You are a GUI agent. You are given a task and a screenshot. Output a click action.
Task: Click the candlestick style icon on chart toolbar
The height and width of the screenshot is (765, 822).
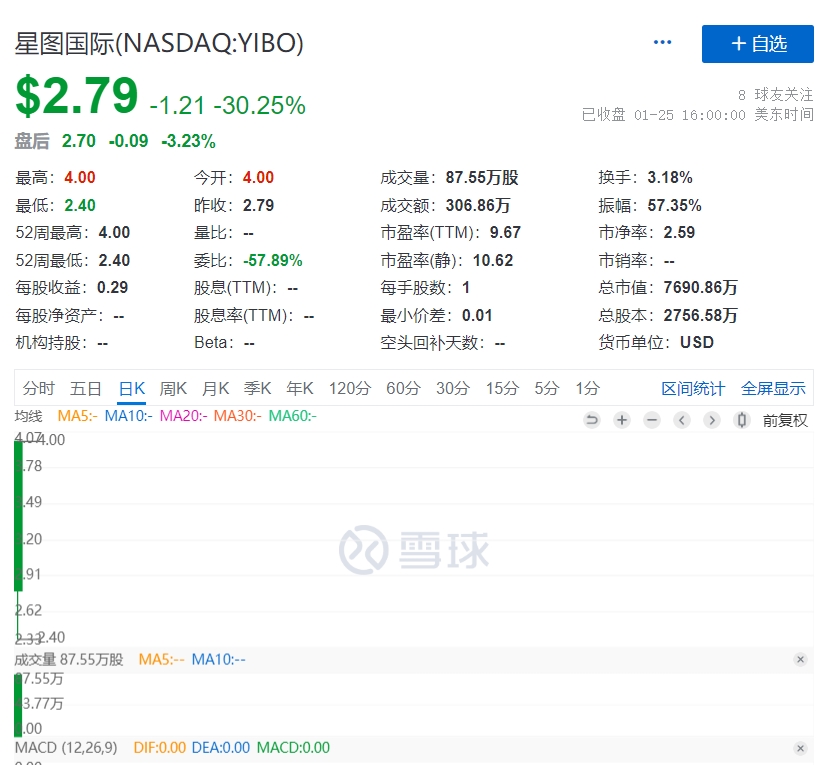[741, 420]
